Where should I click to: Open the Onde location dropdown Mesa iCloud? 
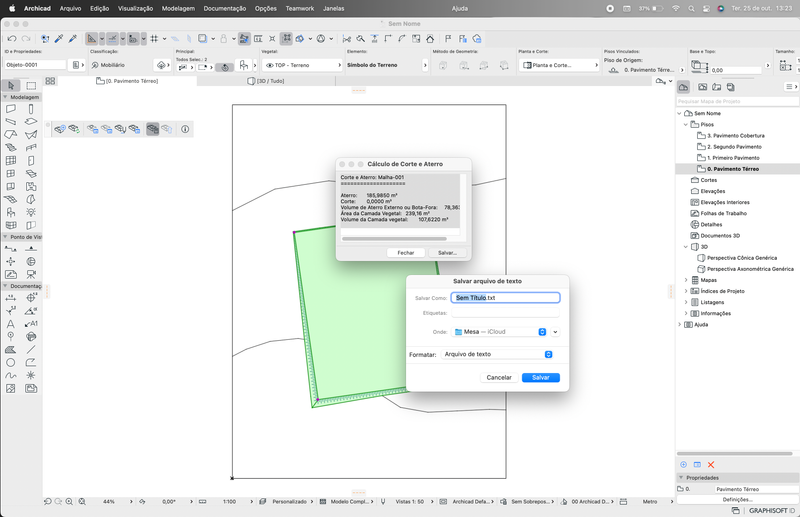(499, 332)
